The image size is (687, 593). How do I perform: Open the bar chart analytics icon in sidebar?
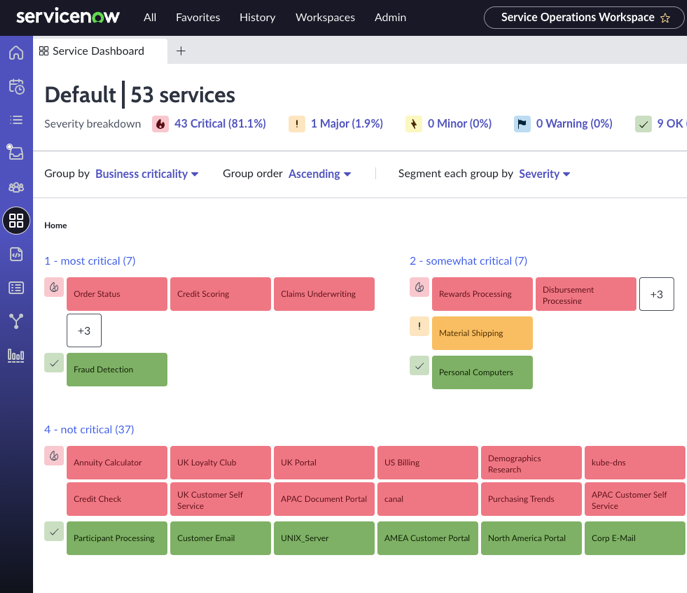click(x=16, y=355)
